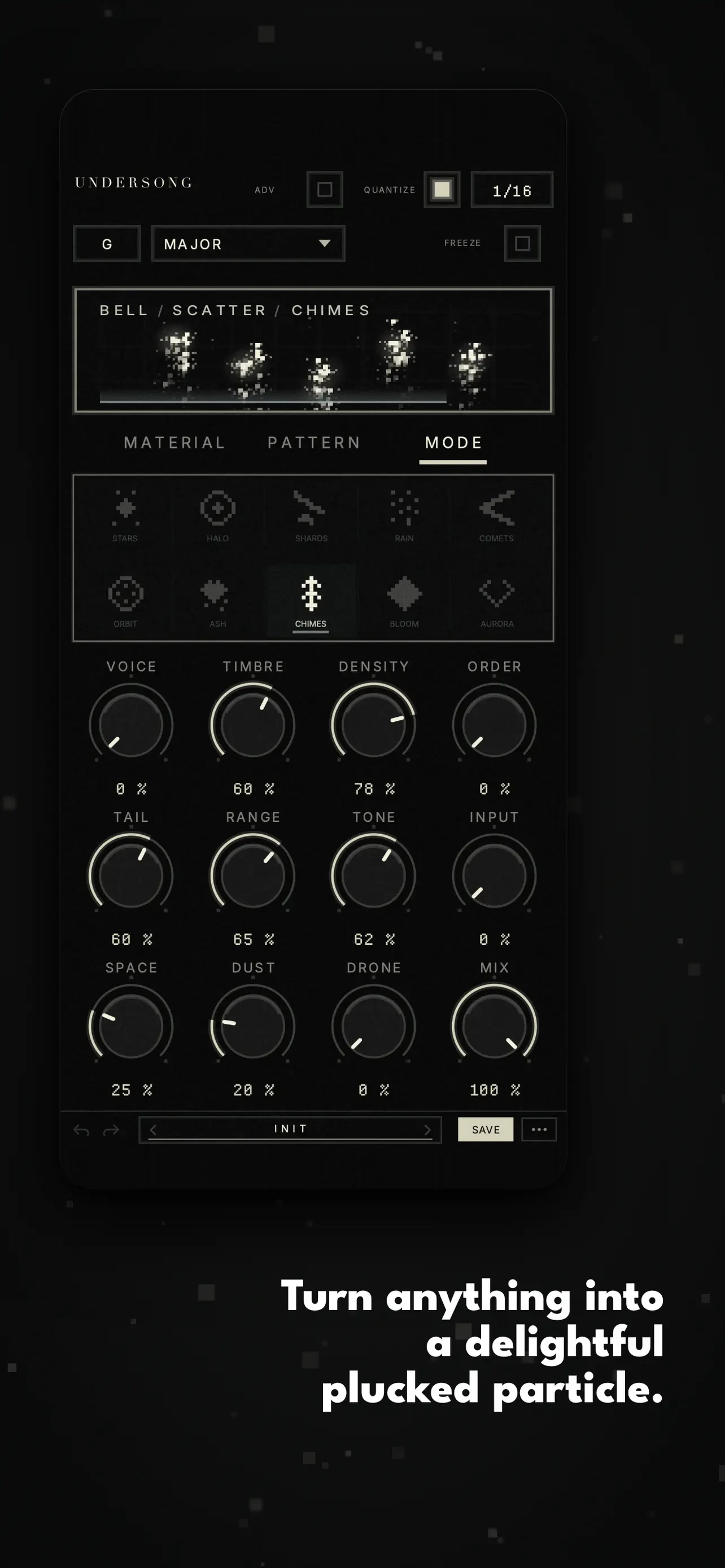Enable the Freeze checkbox
Screen dimensions: 725x1568
(522, 243)
